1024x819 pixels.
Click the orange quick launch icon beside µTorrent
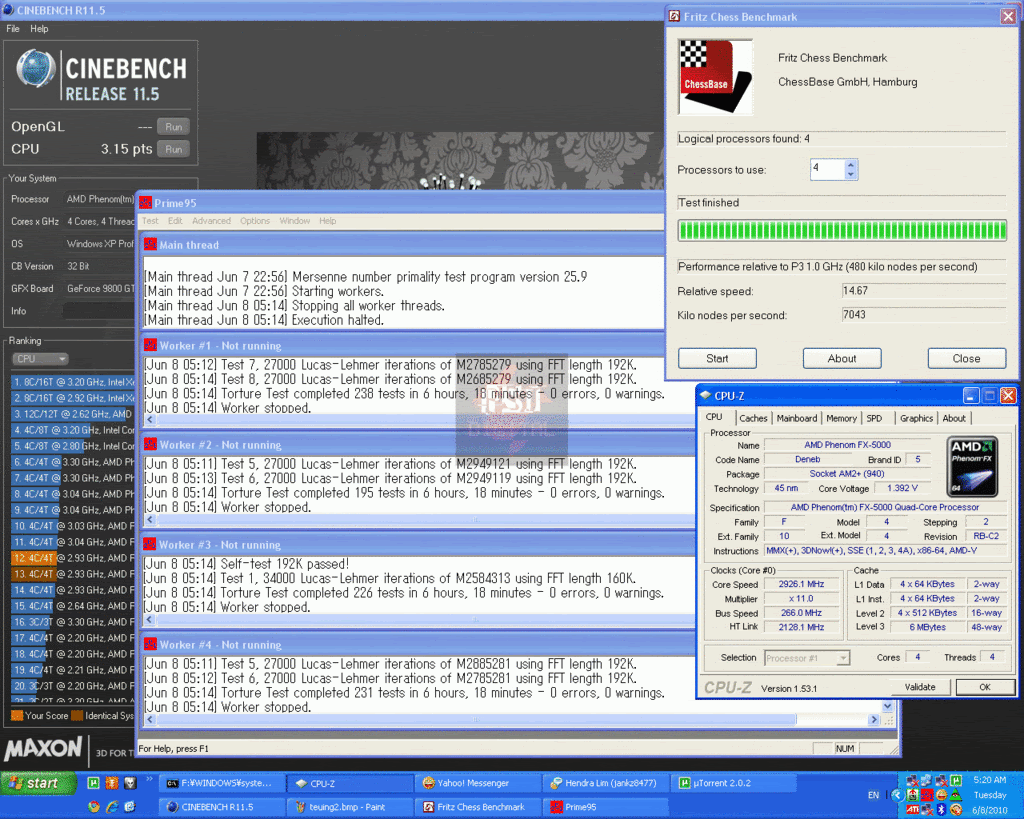coord(112,782)
